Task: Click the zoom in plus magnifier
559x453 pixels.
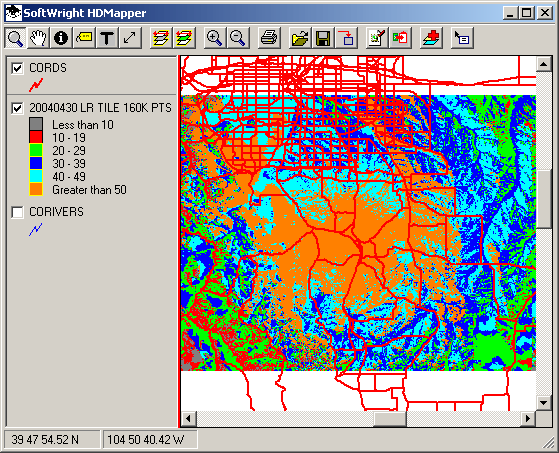Action: (x=214, y=38)
